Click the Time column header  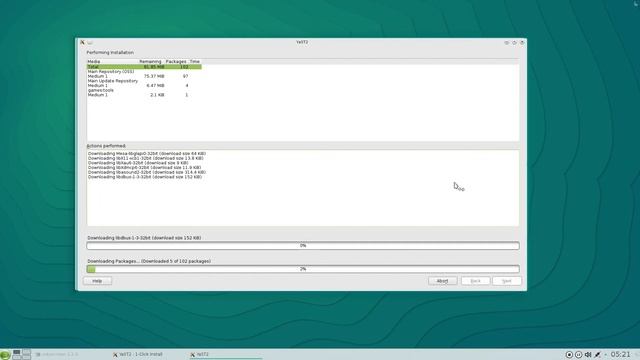tap(195, 61)
